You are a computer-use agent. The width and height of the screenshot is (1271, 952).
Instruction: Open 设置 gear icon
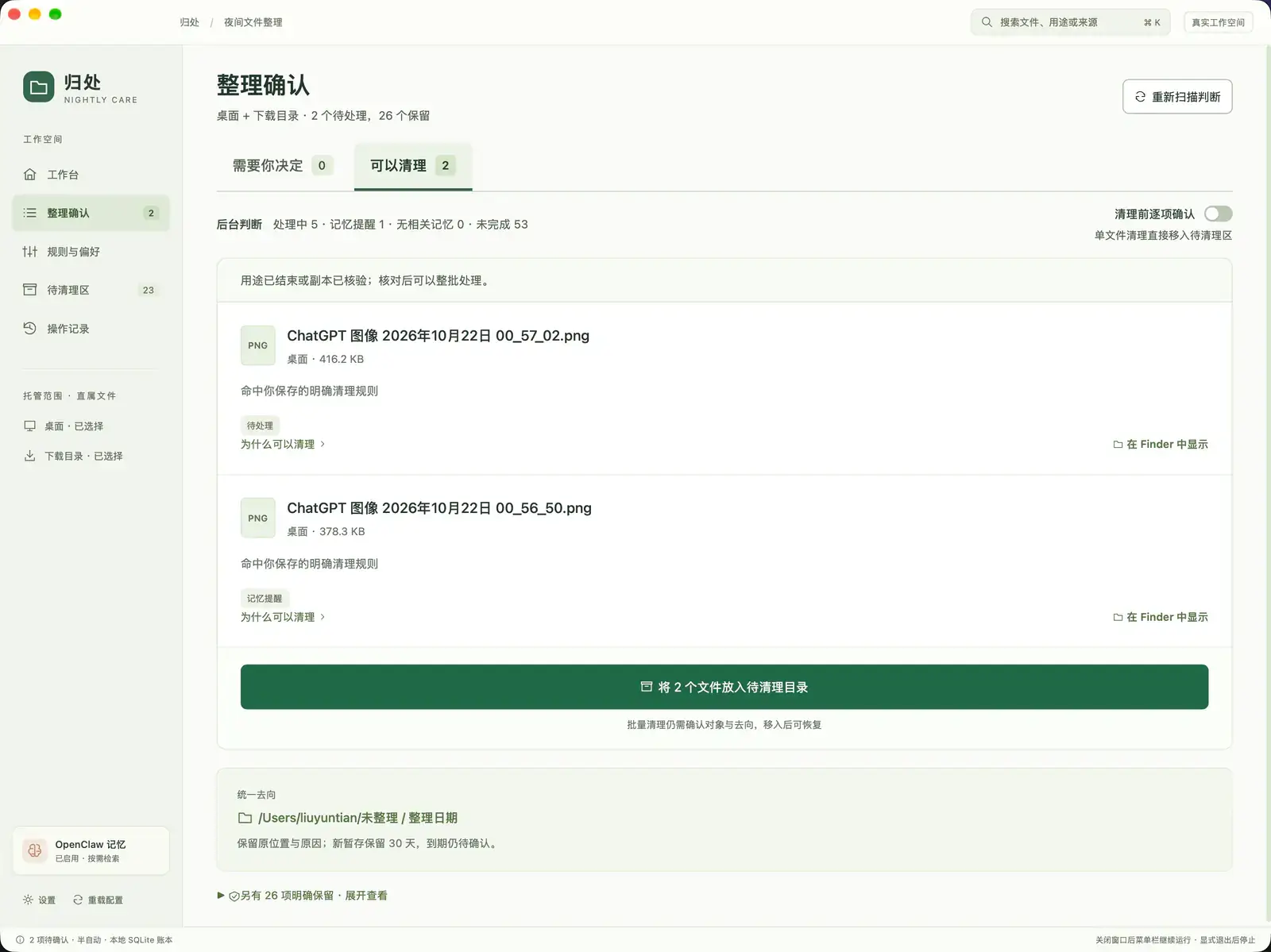point(28,900)
